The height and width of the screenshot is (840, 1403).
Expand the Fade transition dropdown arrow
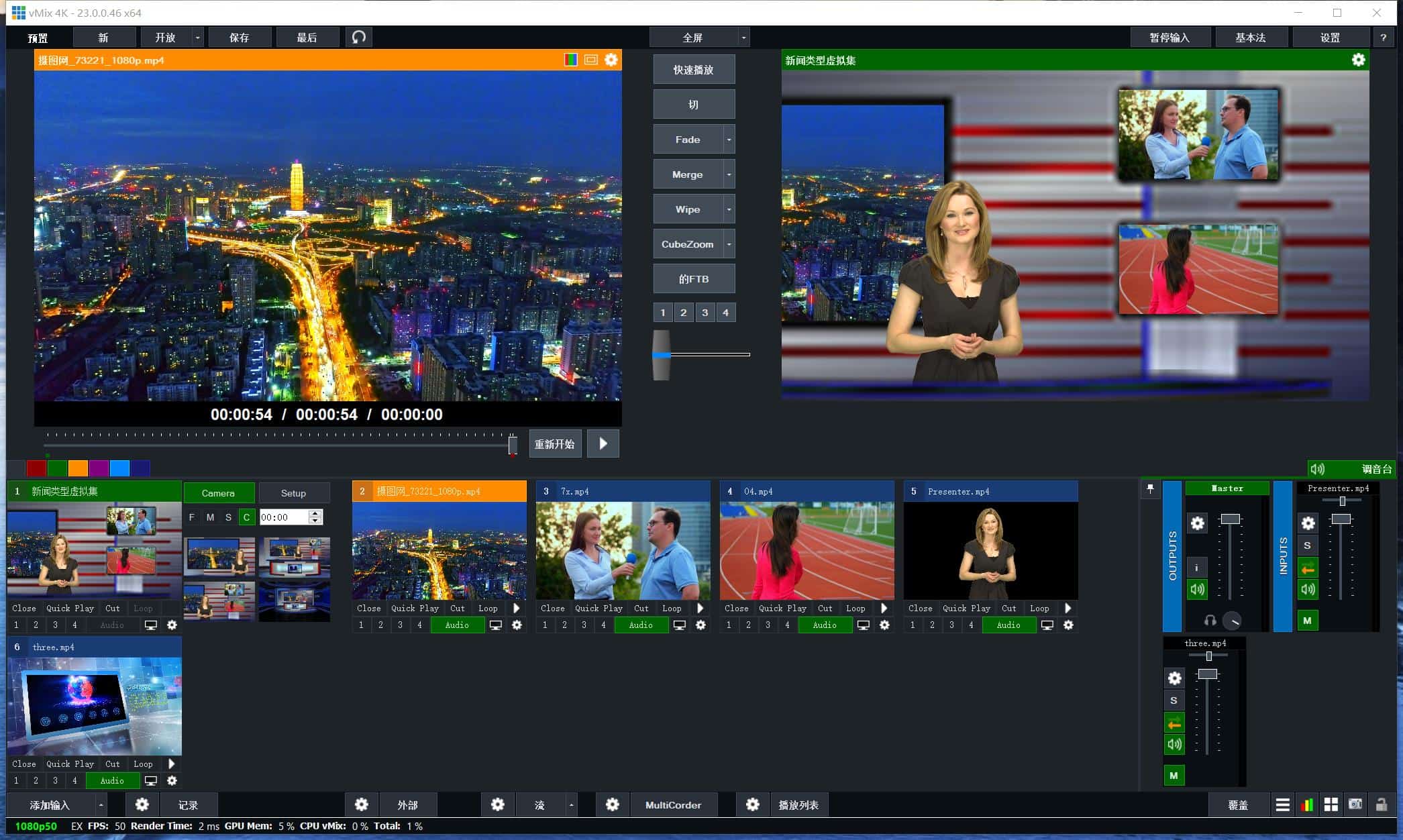pos(729,140)
